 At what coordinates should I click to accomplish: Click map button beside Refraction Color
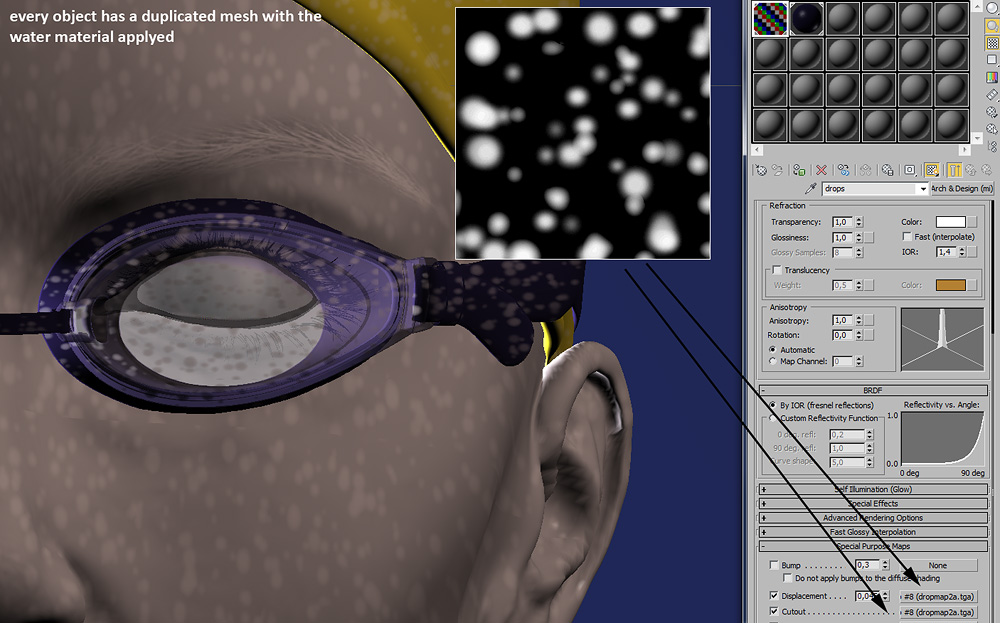[972, 222]
